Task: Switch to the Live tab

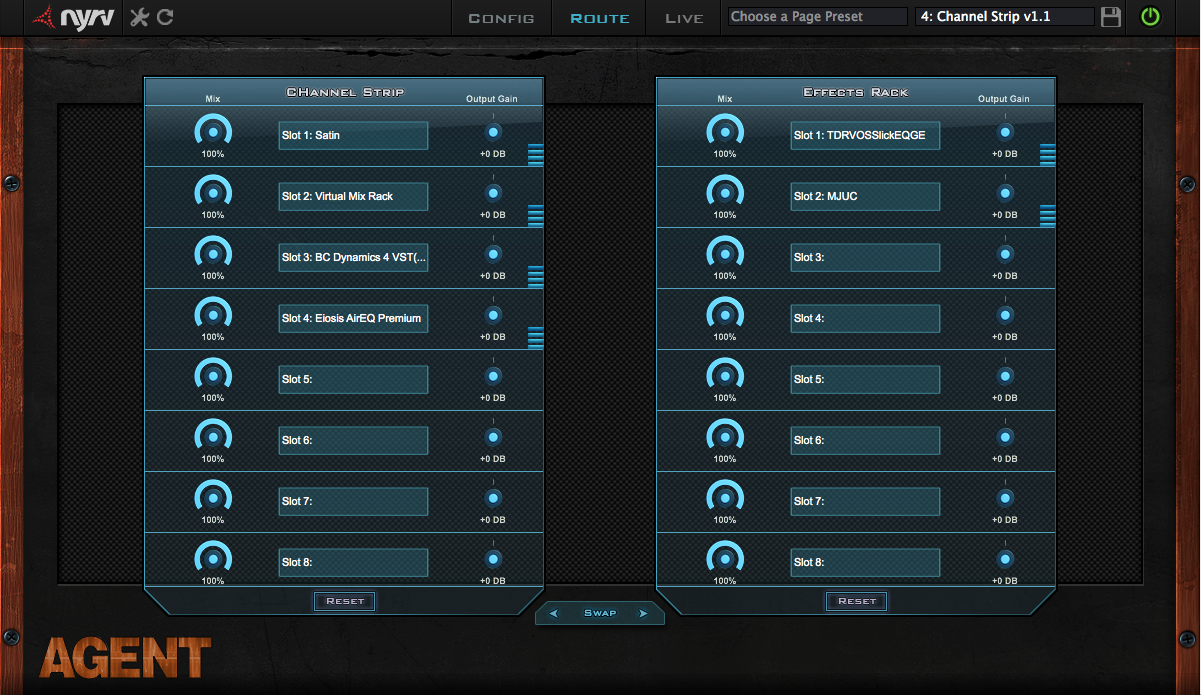Action: click(x=684, y=18)
